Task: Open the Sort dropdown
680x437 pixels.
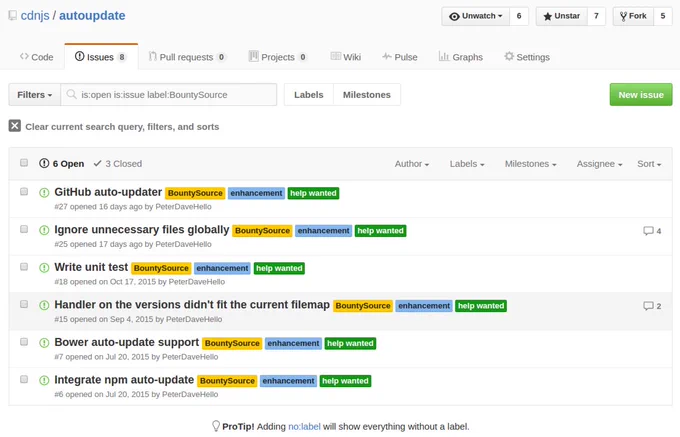Action: pos(649,164)
